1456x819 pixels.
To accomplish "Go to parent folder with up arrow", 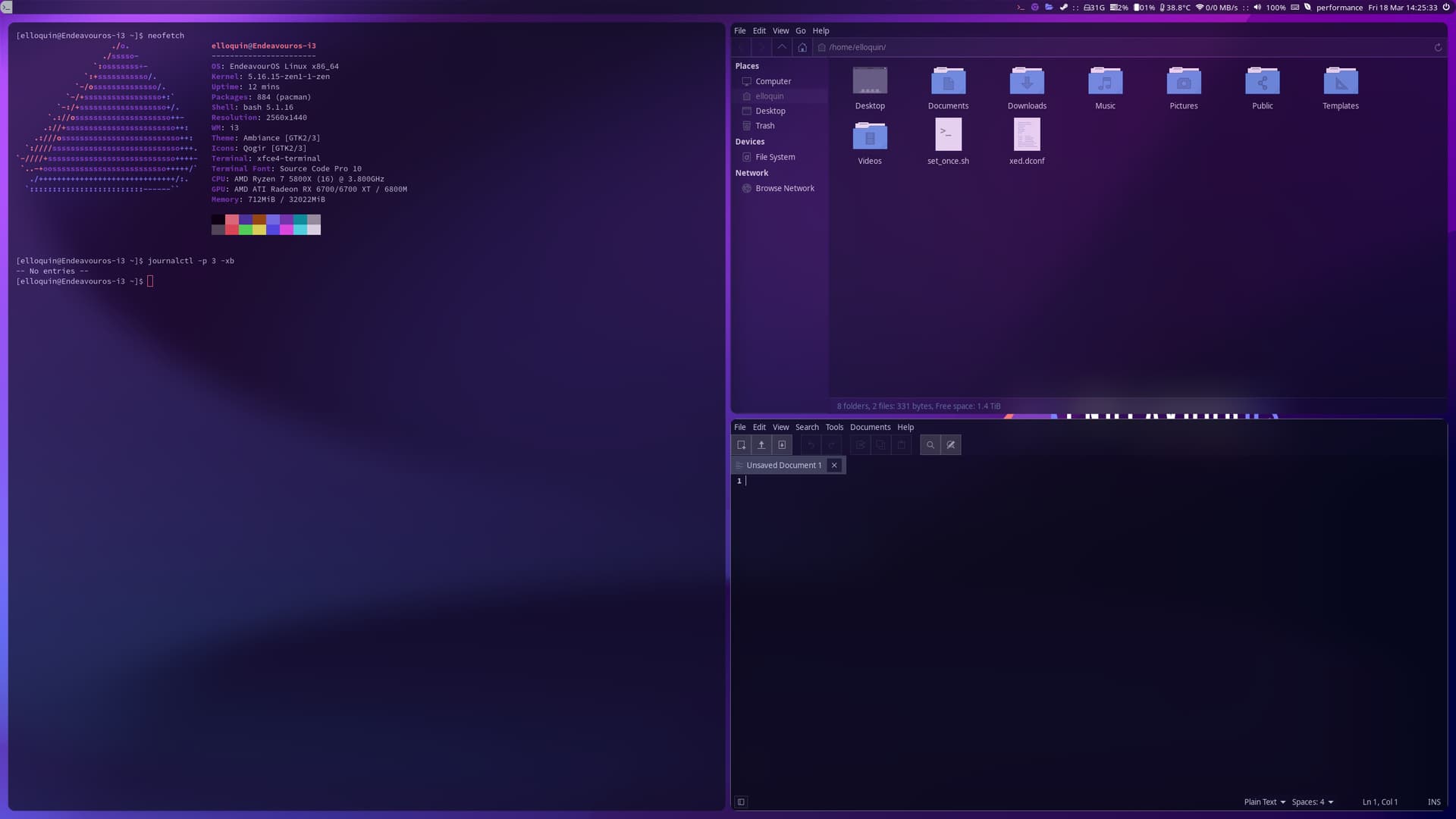I will pyautogui.click(x=782, y=47).
